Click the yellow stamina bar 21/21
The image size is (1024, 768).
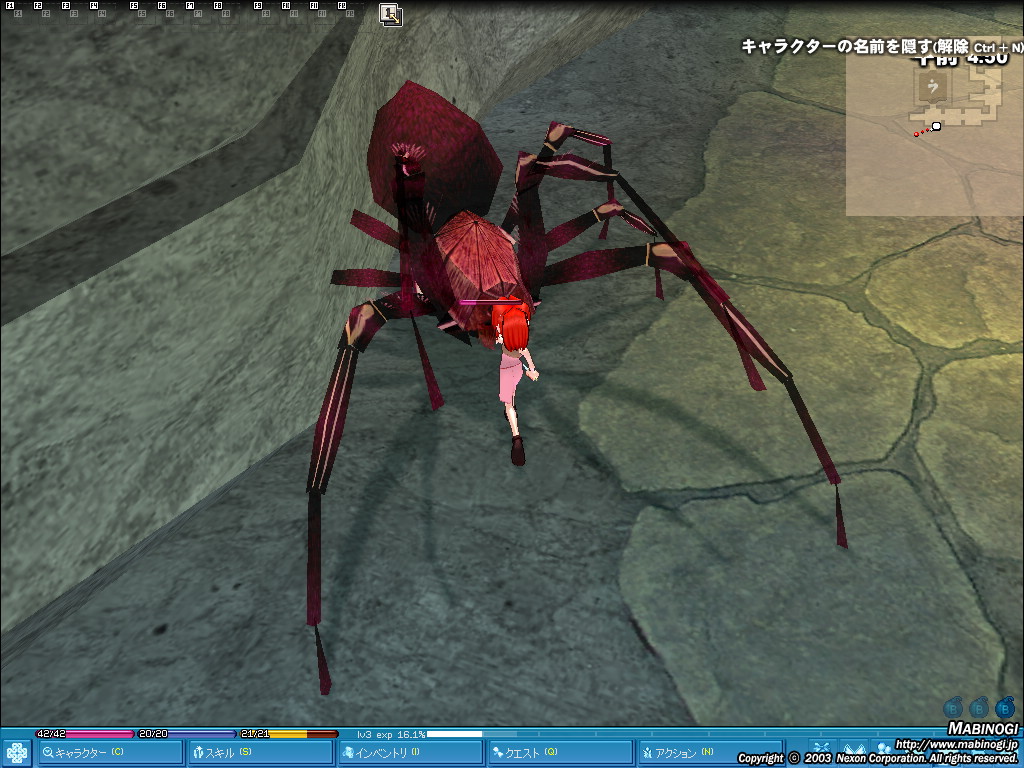(x=289, y=734)
